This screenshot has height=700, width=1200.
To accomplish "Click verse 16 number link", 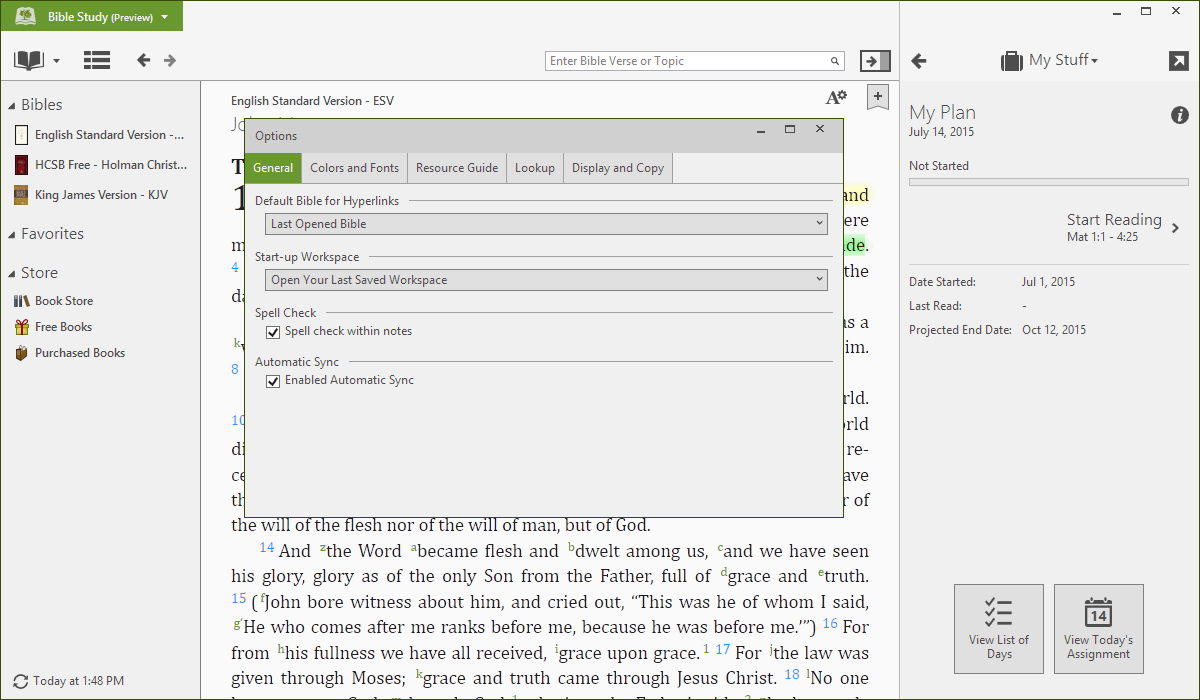I will [x=830, y=624].
